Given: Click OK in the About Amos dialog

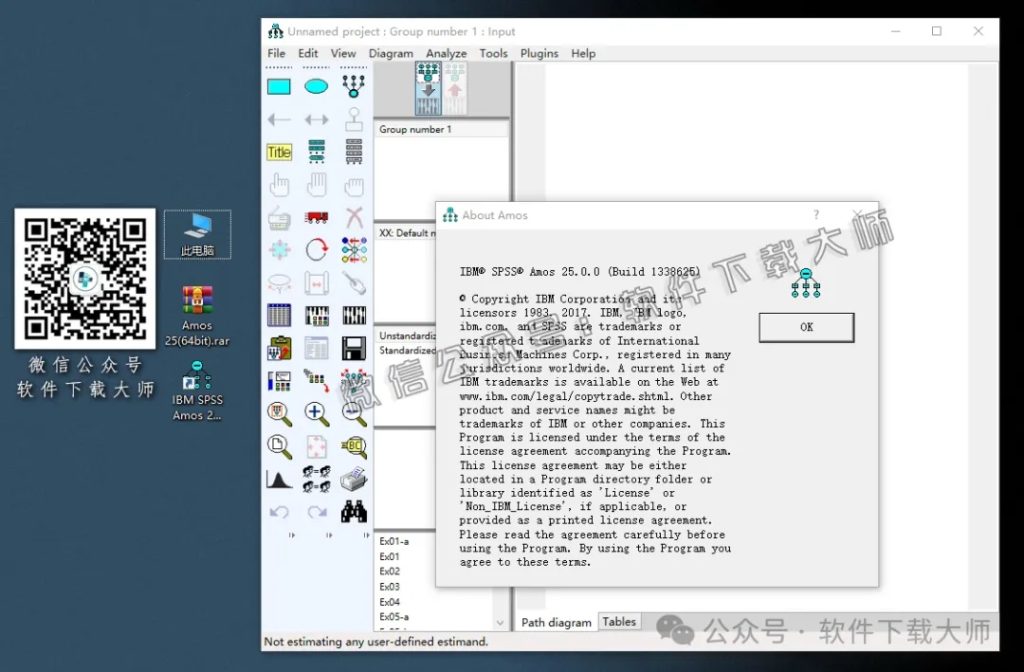Looking at the screenshot, I should 806,327.
